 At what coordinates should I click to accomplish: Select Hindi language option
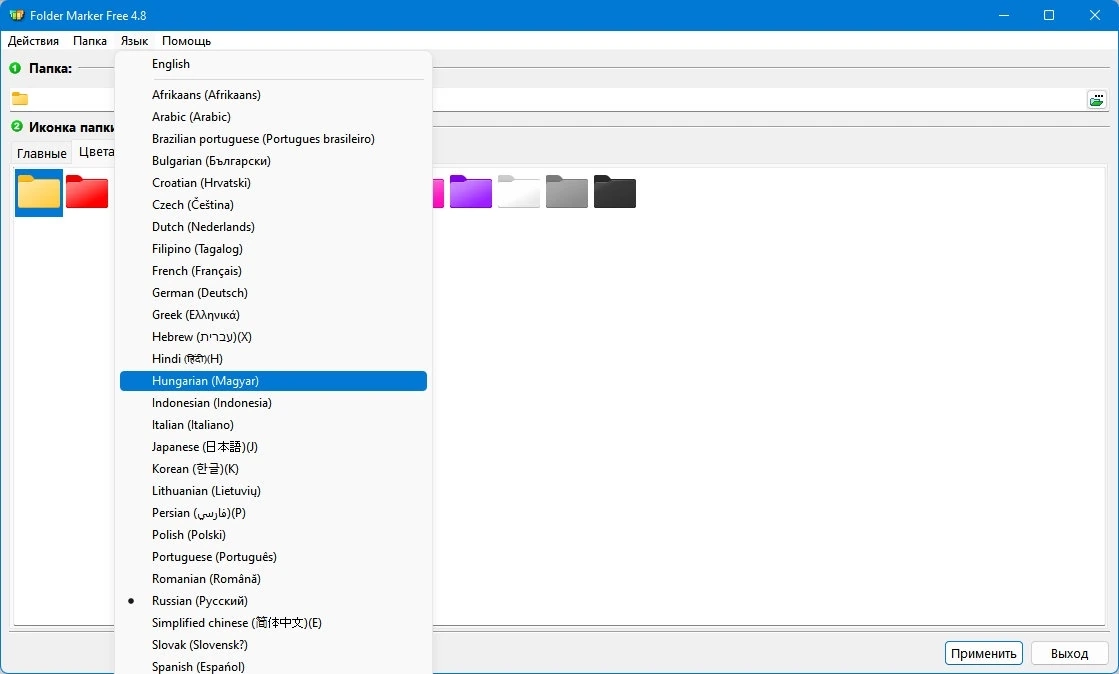click(x=273, y=358)
